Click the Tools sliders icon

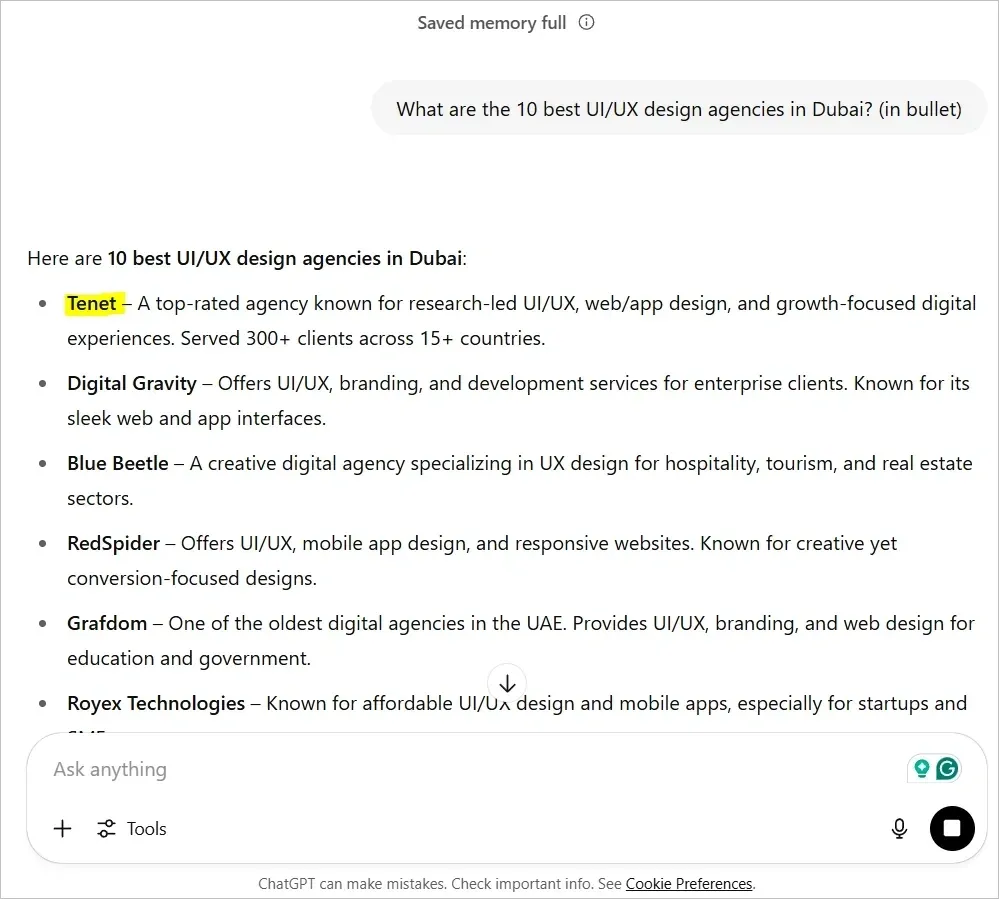pyautogui.click(x=106, y=828)
